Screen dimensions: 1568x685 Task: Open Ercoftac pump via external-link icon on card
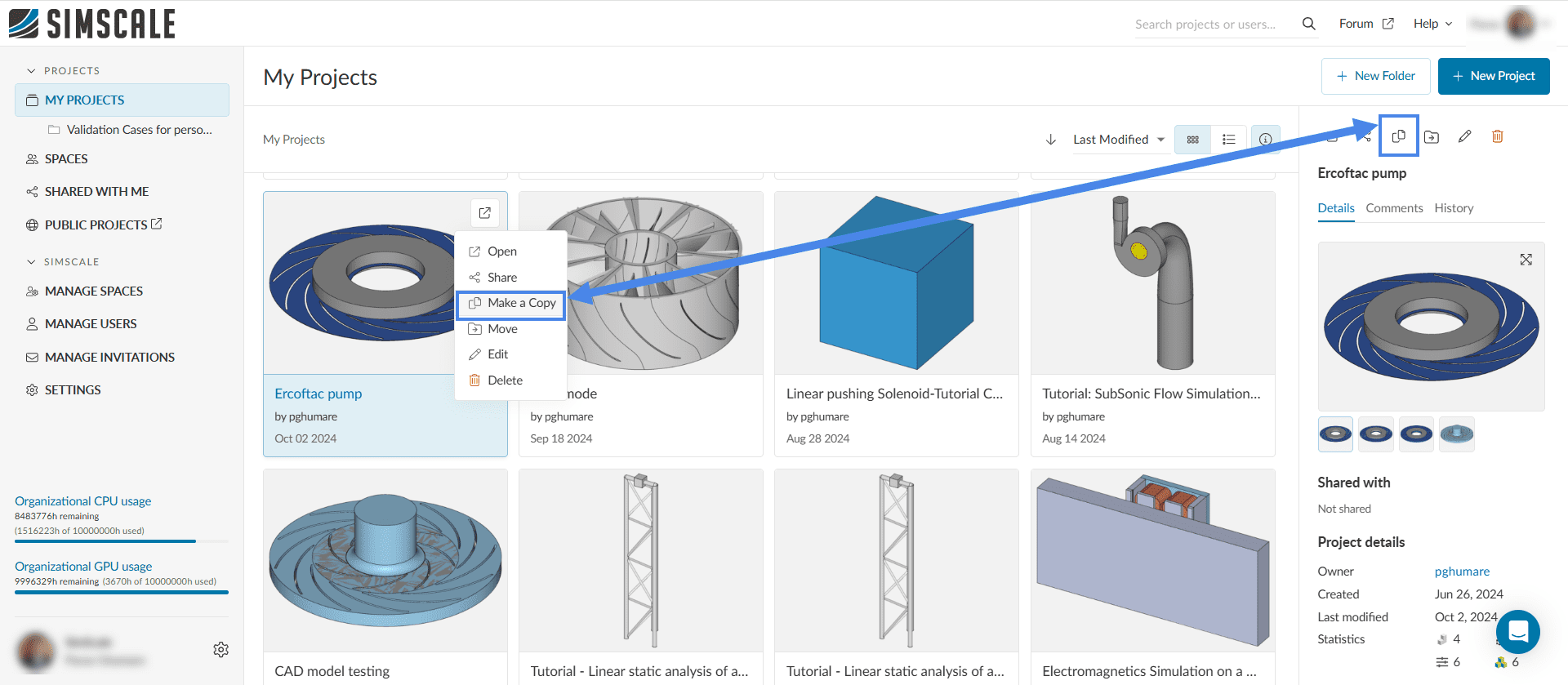pyautogui.click(x=484, y=213)
